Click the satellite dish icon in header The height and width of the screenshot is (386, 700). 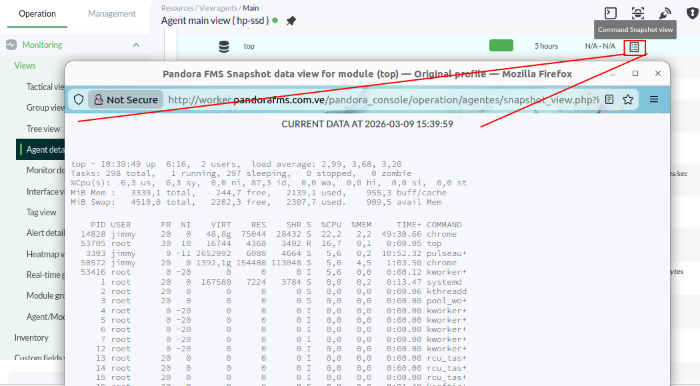[665, 13]
